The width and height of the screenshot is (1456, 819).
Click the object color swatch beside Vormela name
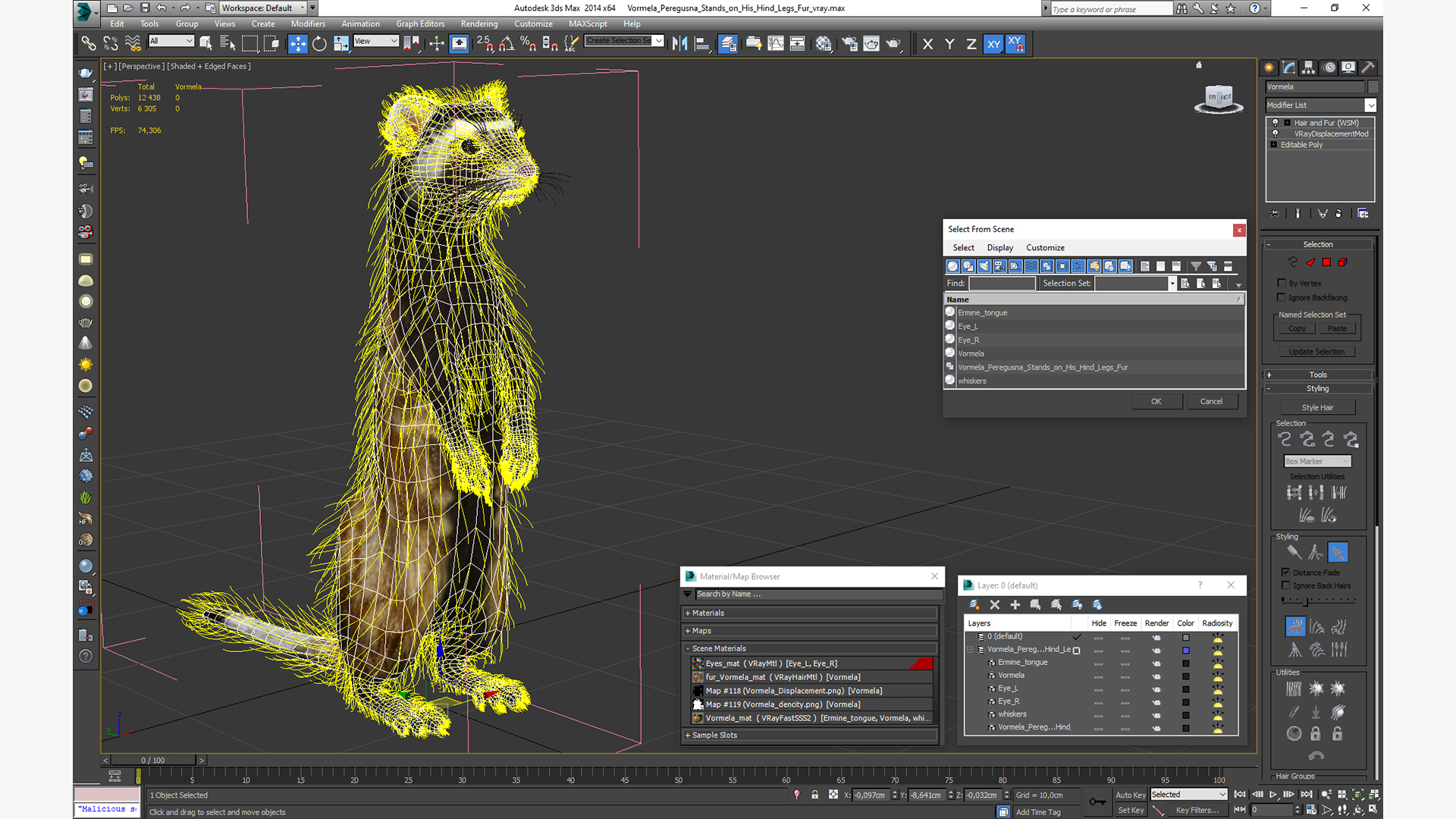coord(1373,87)
